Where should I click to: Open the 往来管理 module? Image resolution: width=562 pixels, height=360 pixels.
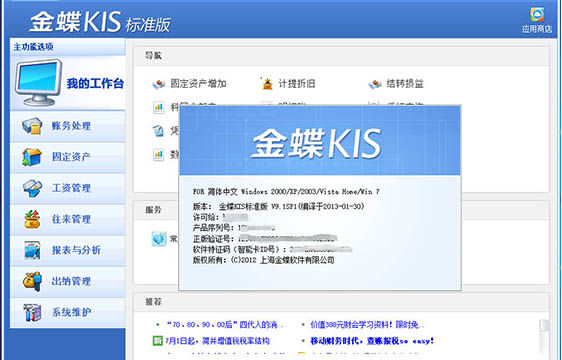click(67, 219)
